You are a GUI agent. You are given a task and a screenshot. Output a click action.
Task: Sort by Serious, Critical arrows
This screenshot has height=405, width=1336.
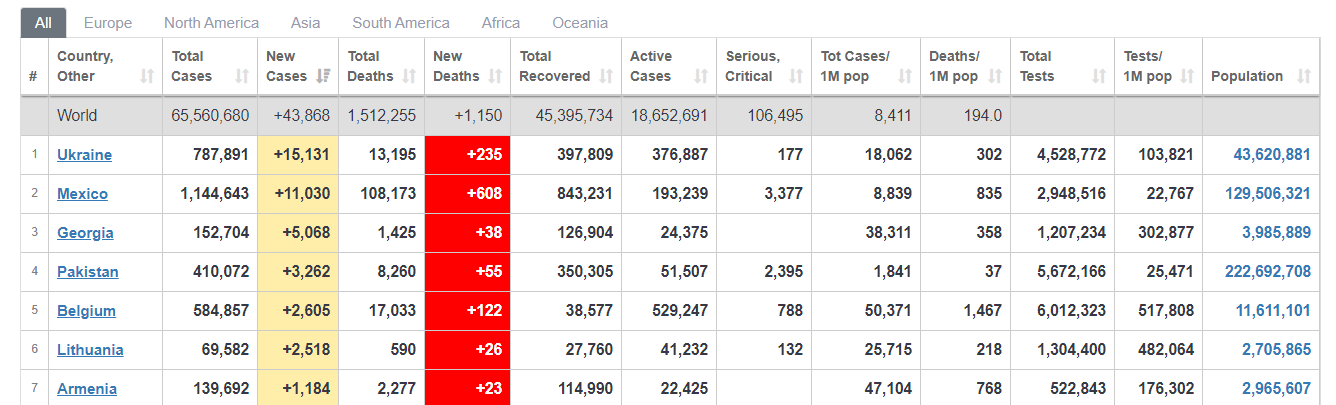click(796, 76)
